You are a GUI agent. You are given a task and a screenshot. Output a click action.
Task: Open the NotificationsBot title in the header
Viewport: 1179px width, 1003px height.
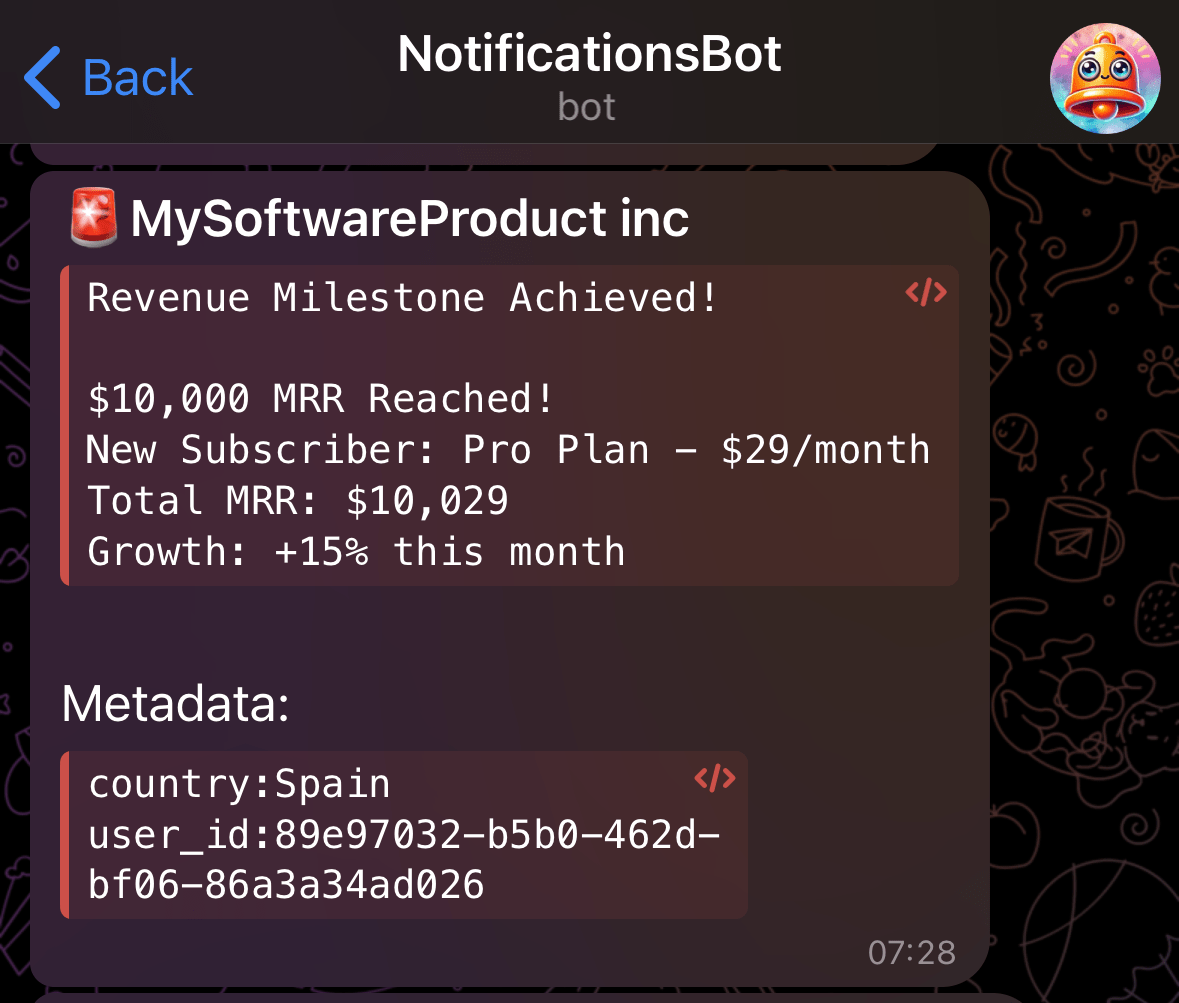coord(589,53)
